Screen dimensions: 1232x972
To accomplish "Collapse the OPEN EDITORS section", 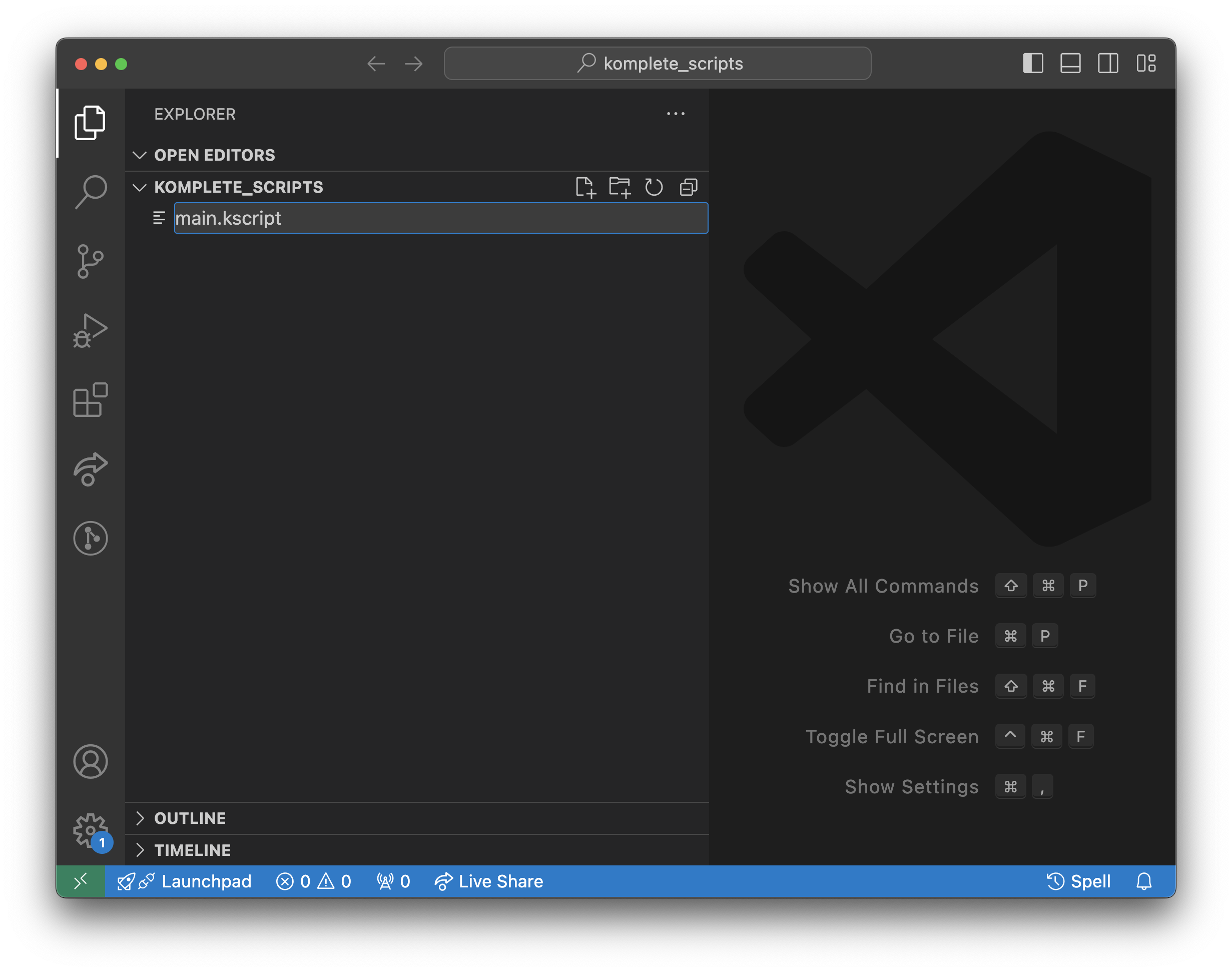I will coord(417,155).
